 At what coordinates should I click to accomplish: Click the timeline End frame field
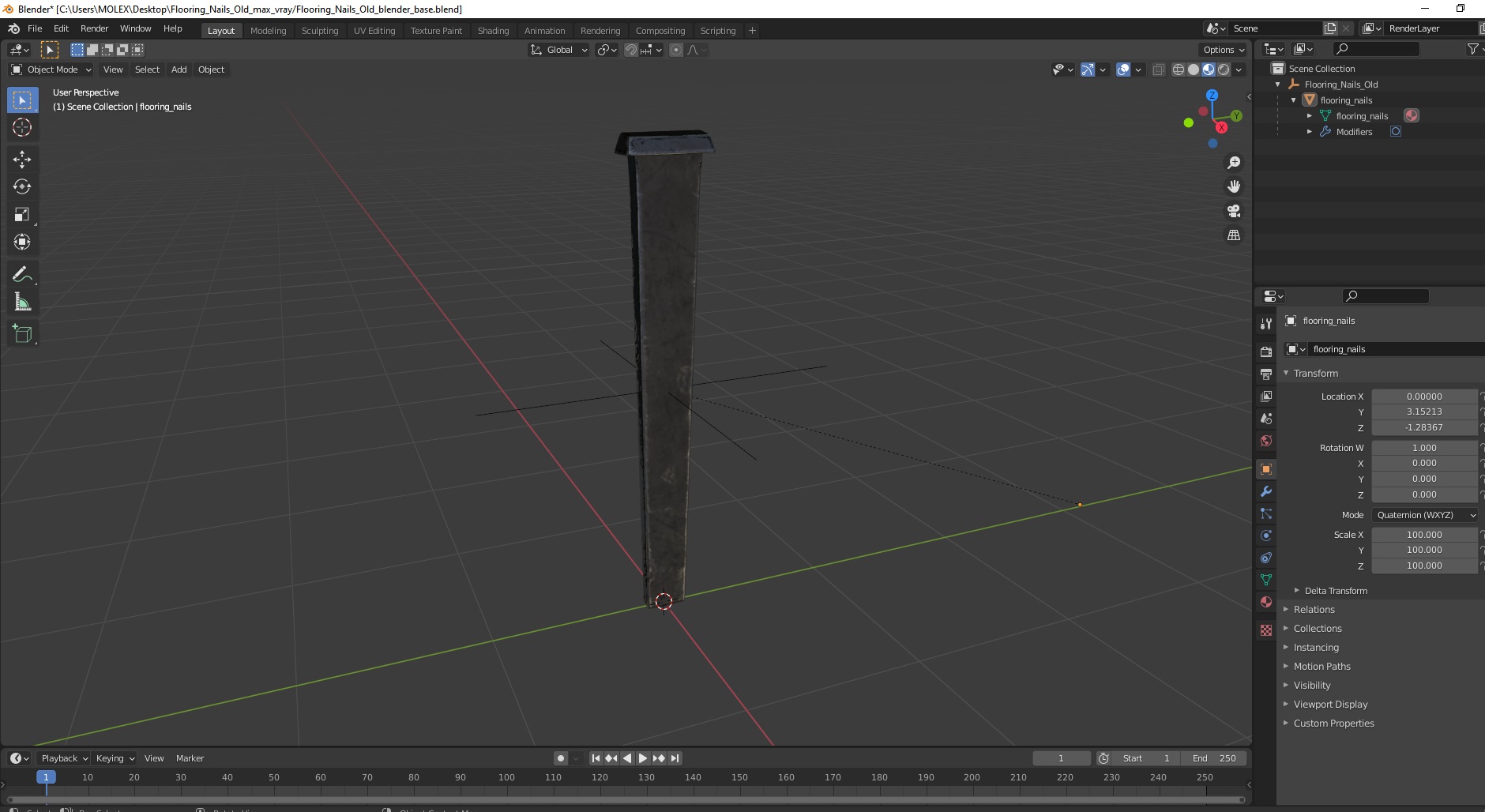(x=1215, y=758)
